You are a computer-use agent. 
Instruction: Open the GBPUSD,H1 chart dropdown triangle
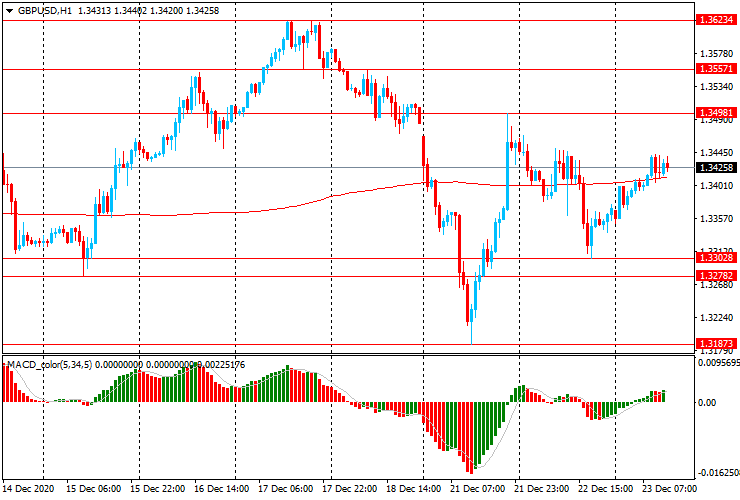9,11
